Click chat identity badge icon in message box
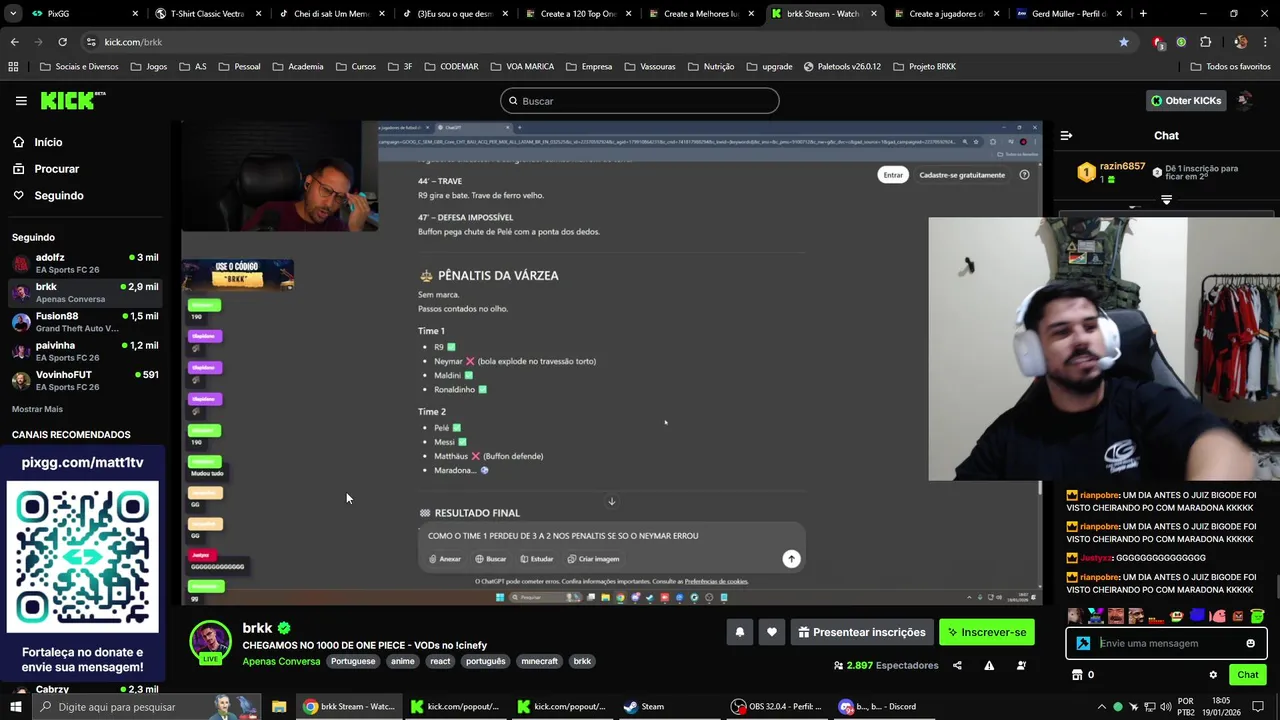 [1083, 643]
